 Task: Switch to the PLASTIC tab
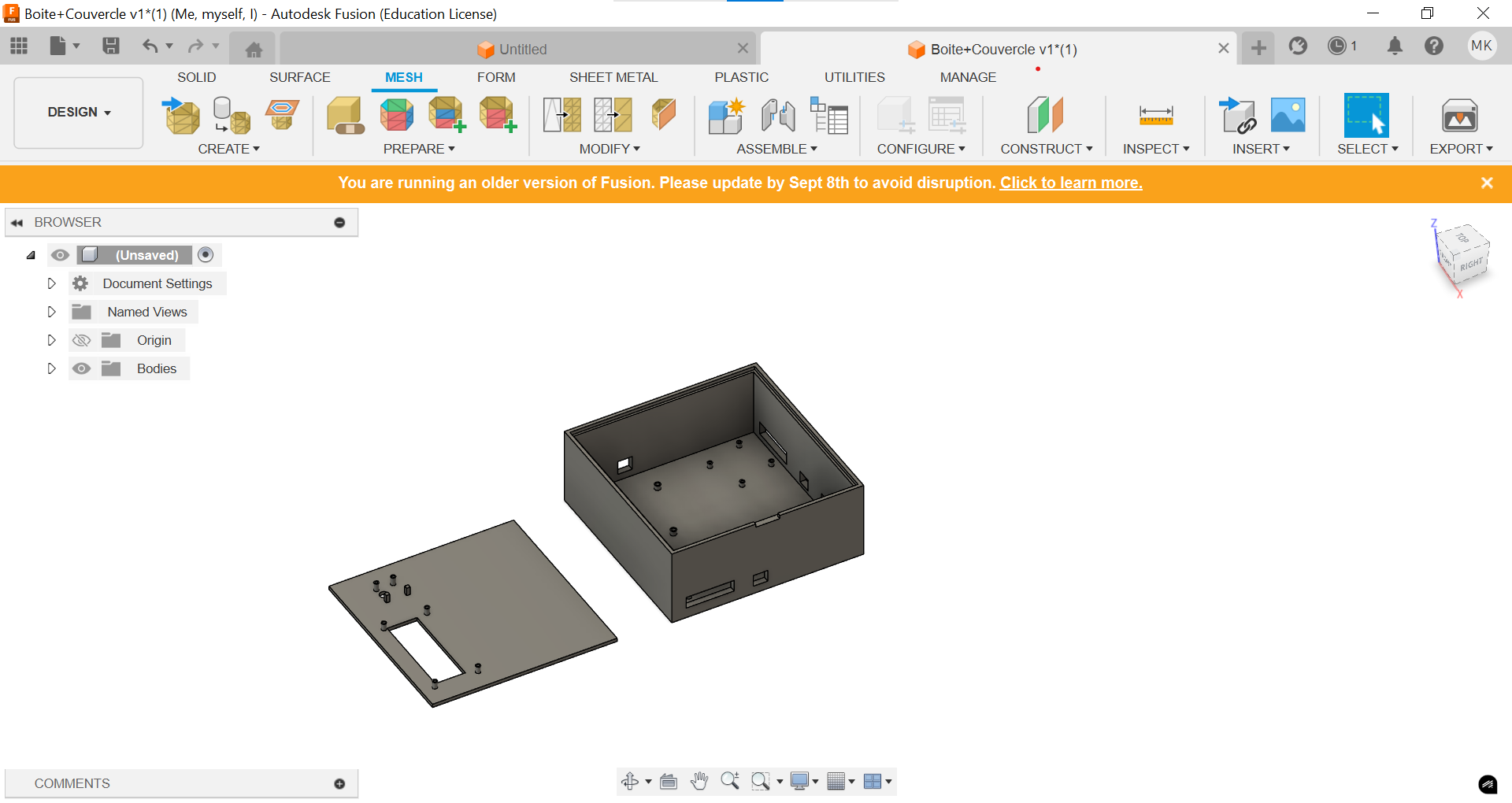(741, 77)
